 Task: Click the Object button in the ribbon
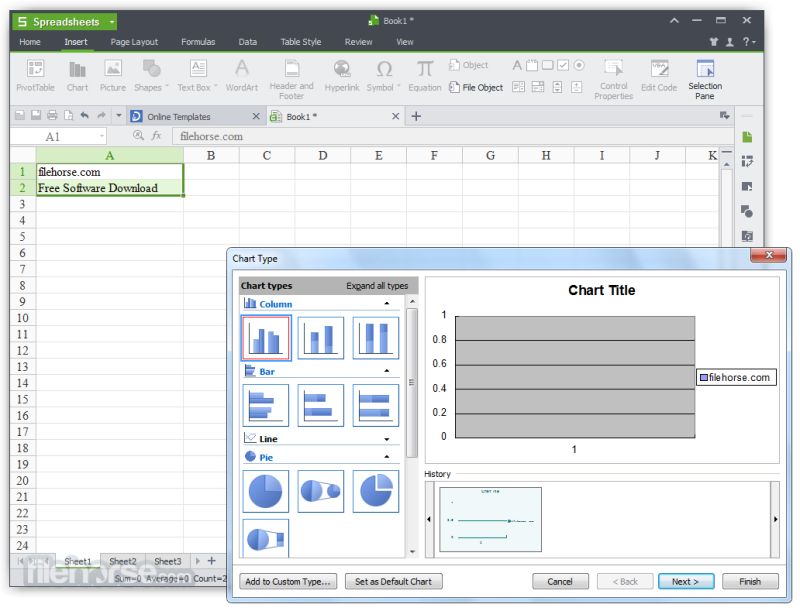click(x=468, y=65)
